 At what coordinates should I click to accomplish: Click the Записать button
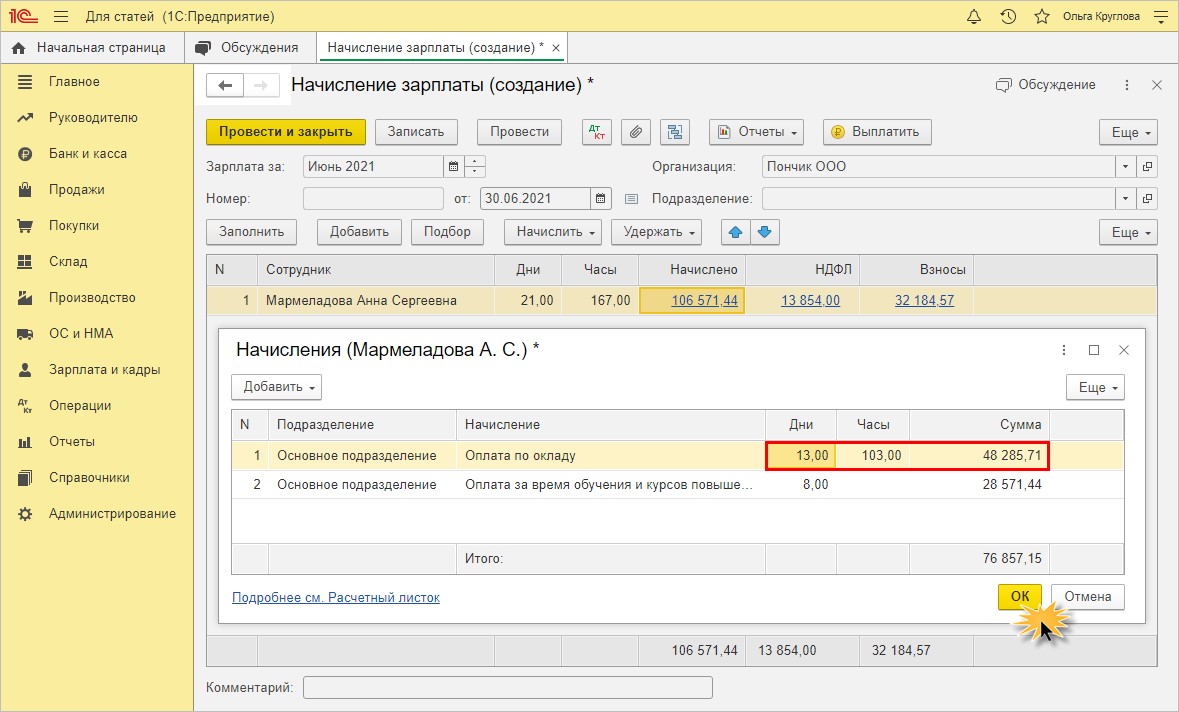tap(416, 132)
